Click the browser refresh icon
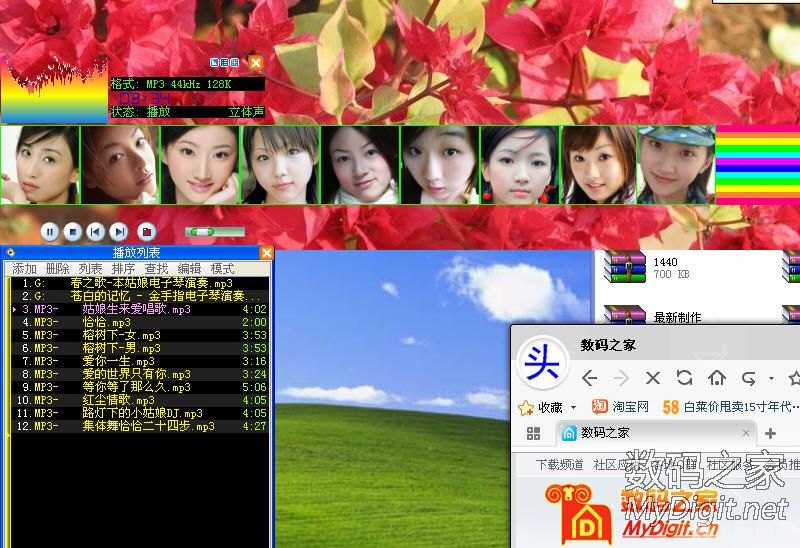Viewport: 800px width, 548px height. [685, 378]
